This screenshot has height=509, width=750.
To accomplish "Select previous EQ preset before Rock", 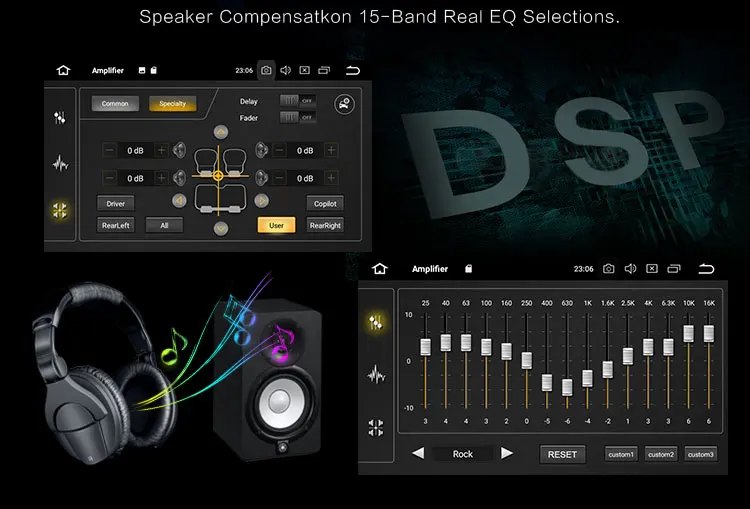I will (x=418, y=453).
